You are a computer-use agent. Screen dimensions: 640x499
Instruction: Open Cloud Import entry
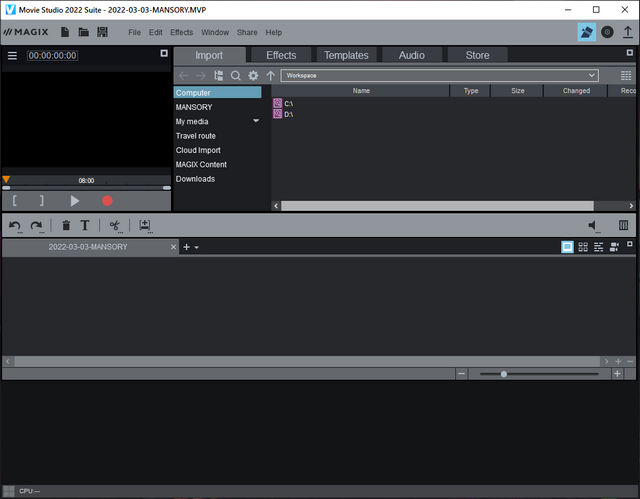pos(198,150)
